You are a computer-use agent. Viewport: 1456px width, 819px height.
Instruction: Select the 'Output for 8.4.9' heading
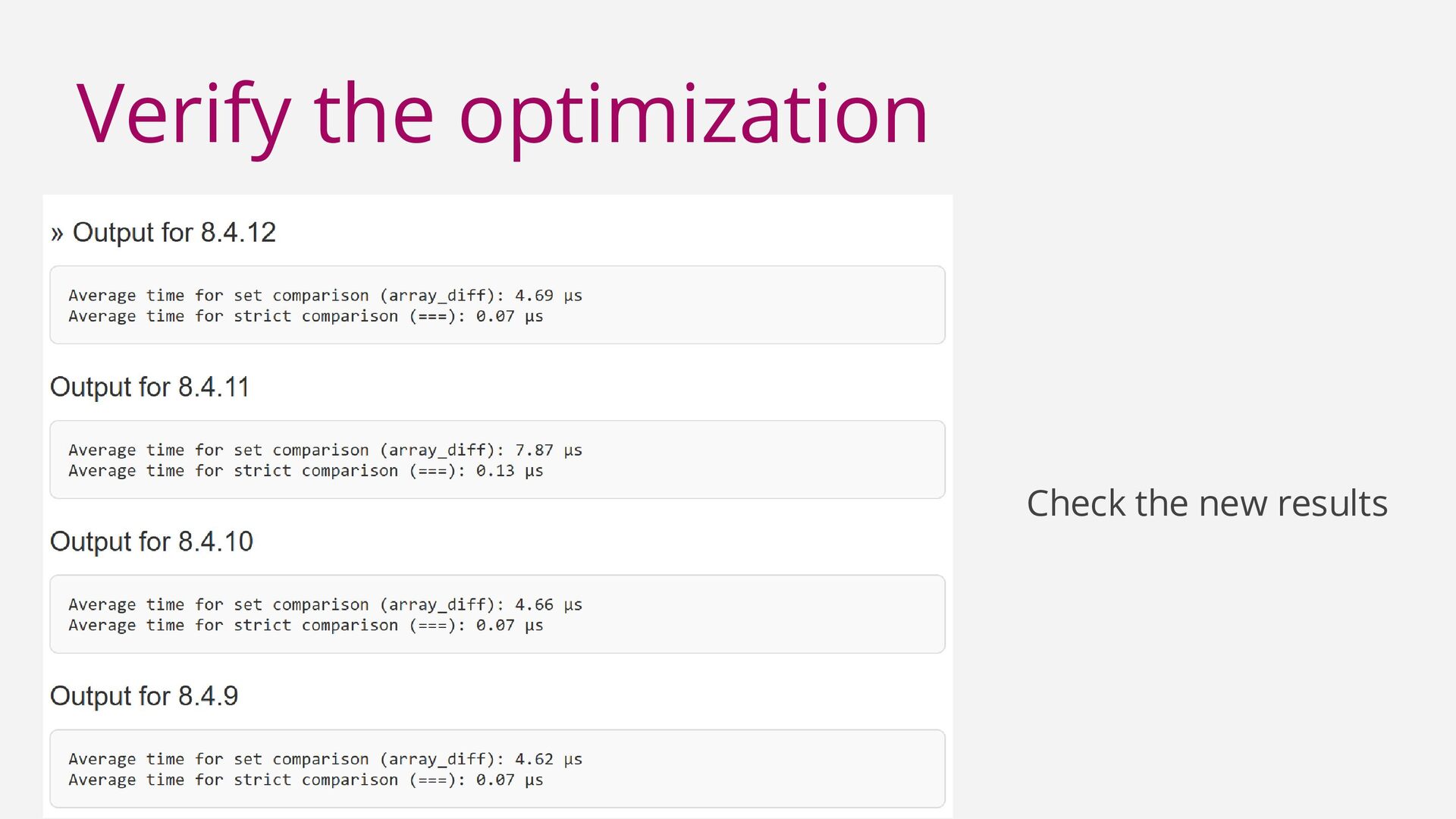coord(143,696)
